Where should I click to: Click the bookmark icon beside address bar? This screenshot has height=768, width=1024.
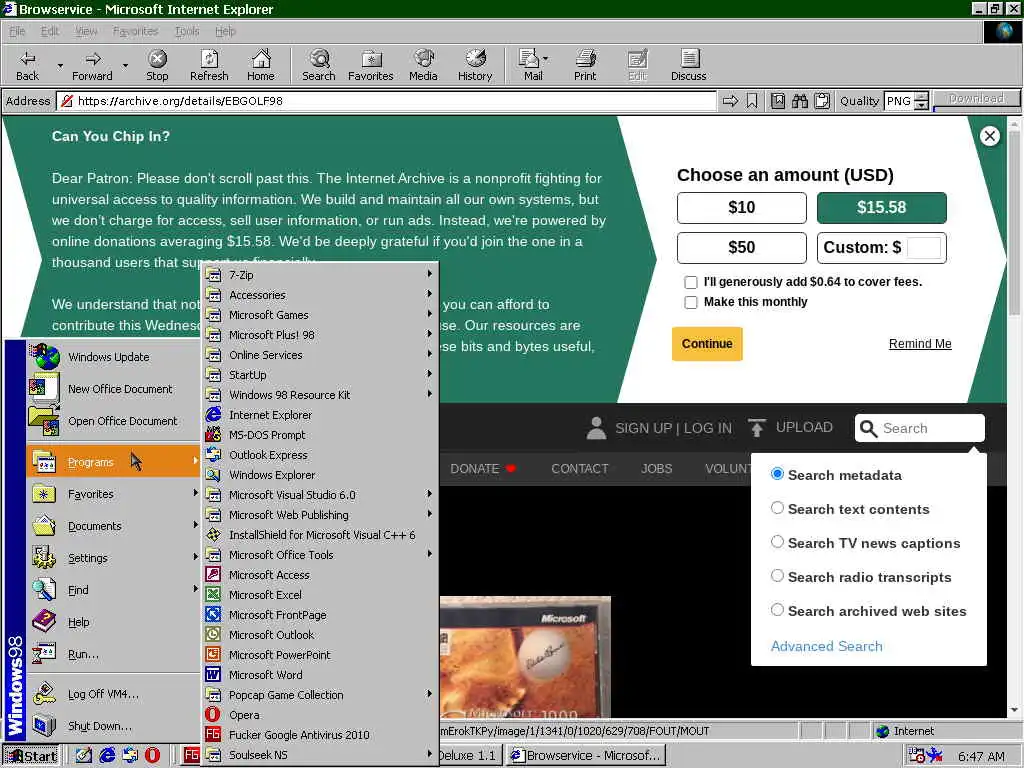coord(752,101)
